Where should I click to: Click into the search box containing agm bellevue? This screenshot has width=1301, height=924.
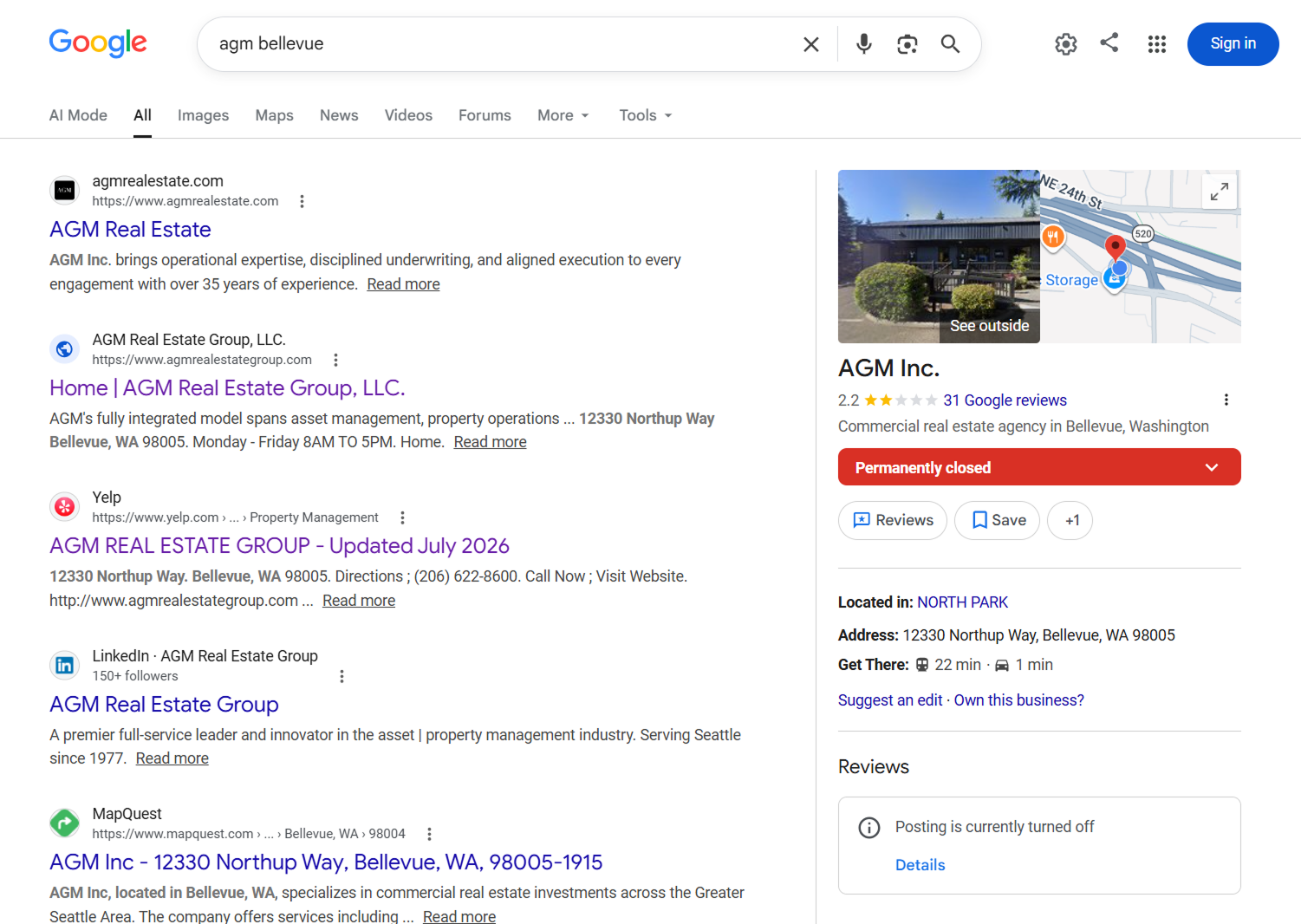click(503, 44)
